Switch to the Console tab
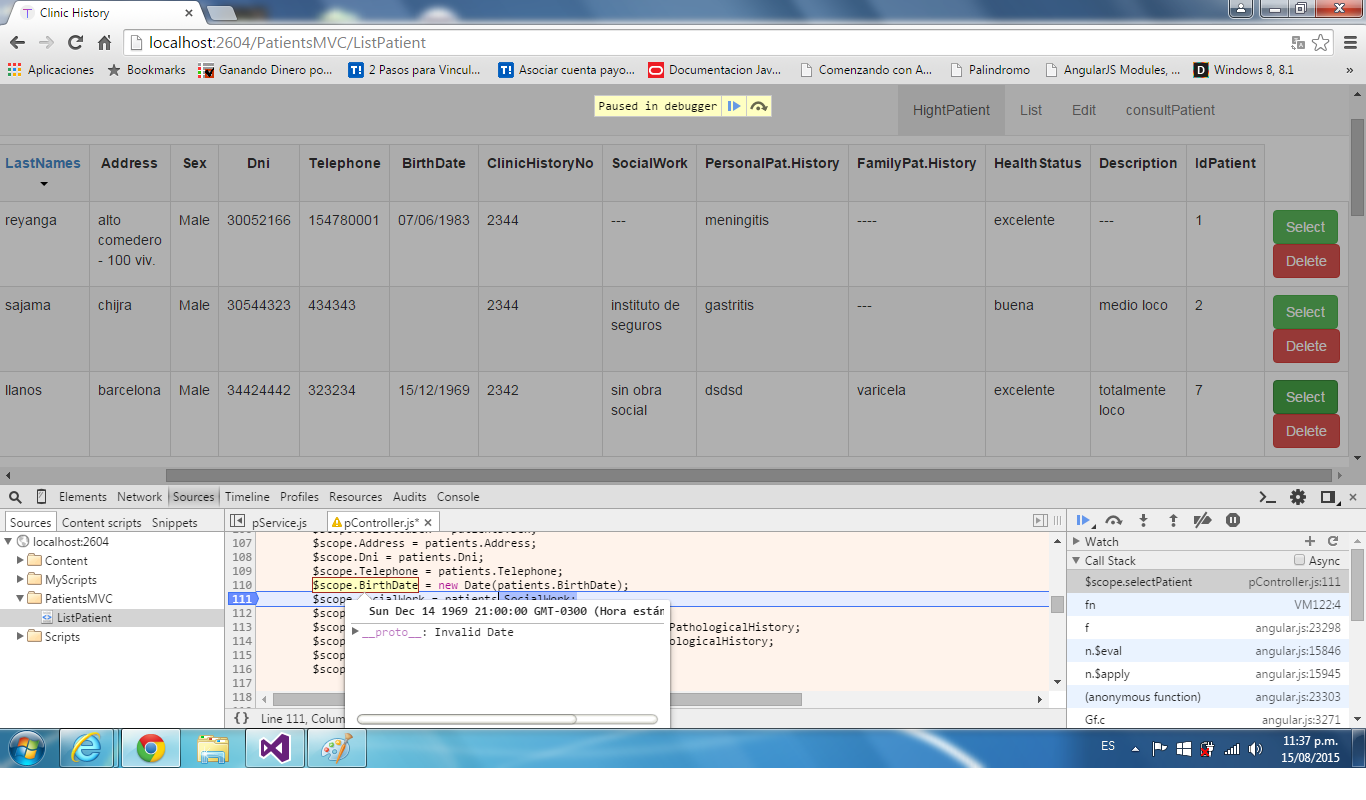Viewport: 1366px width, 800px height. point(458,497)
